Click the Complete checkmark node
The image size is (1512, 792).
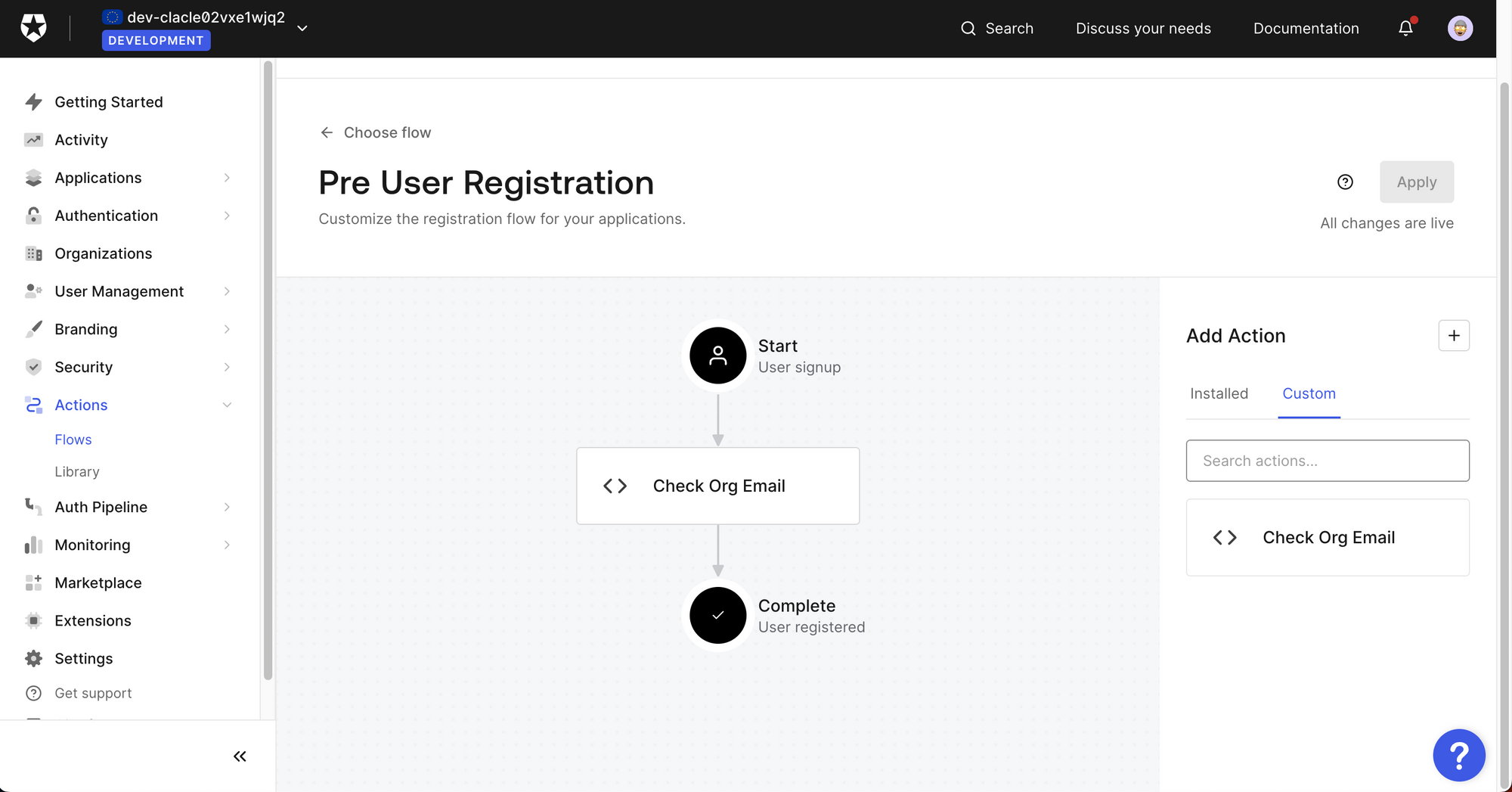717,616
